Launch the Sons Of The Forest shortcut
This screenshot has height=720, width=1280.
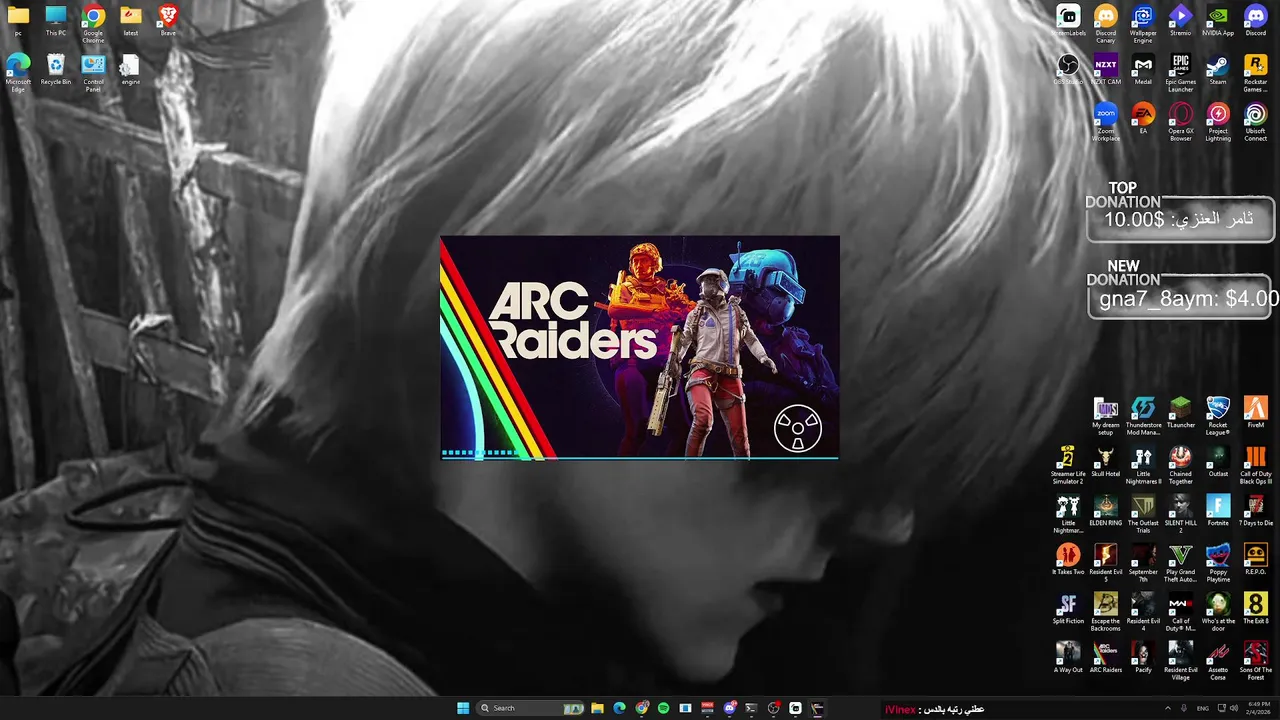coord(1255,661)
